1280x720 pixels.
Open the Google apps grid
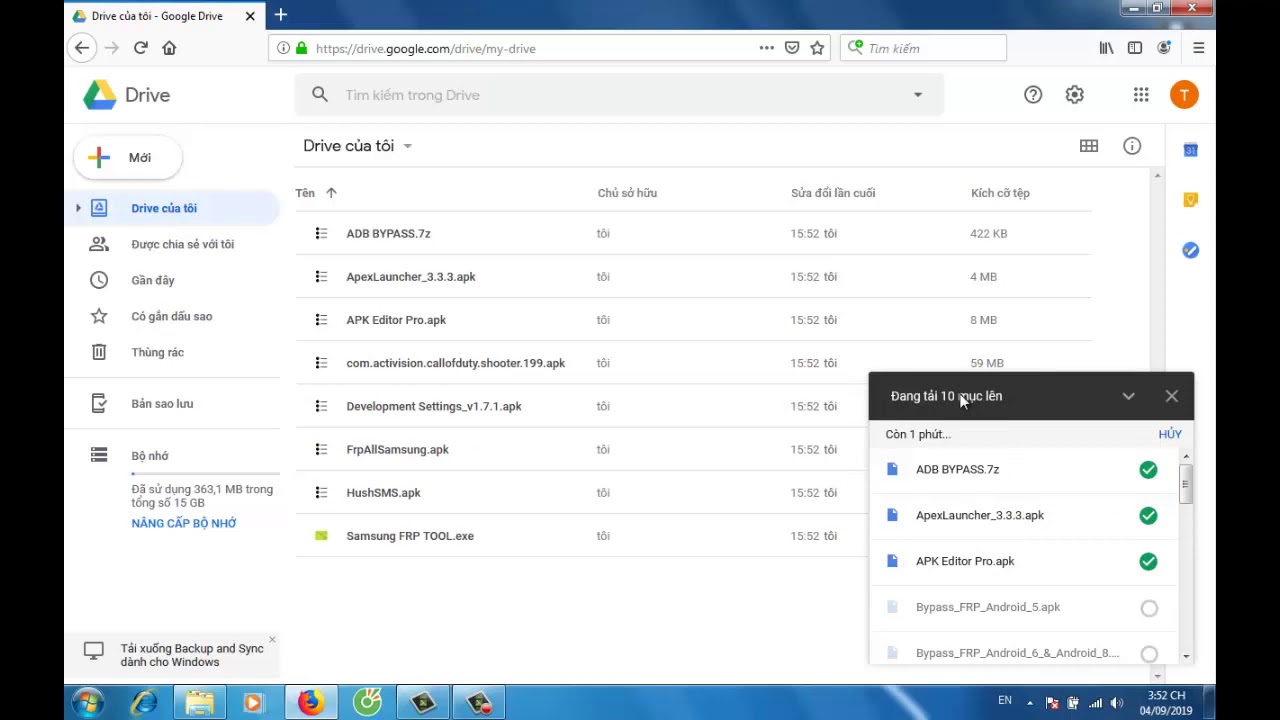click(1141, 95)
